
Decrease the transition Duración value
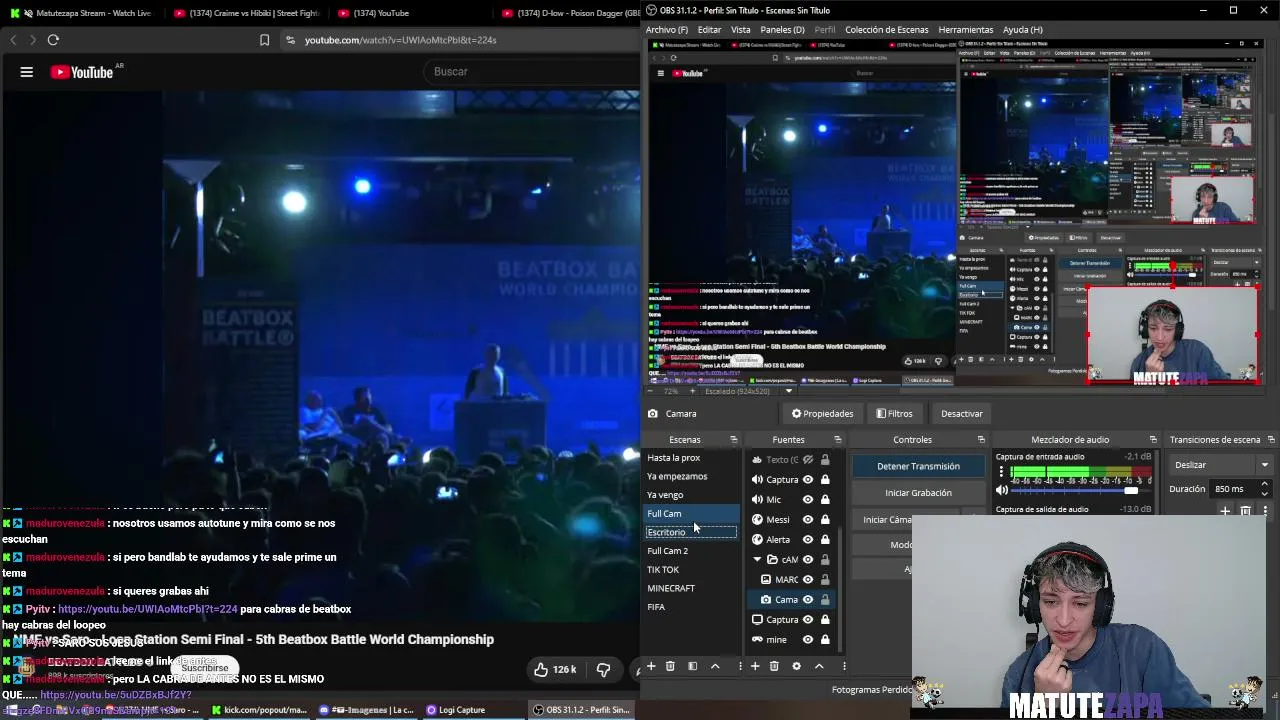[1264, 493]
